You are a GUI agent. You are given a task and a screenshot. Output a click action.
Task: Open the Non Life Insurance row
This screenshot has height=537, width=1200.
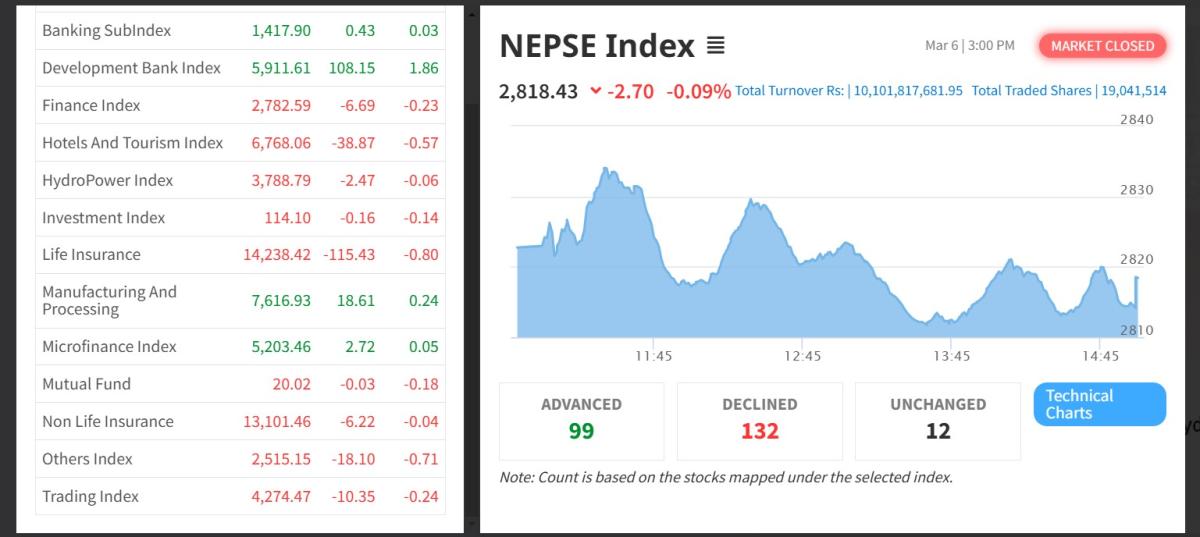(107, 421)
